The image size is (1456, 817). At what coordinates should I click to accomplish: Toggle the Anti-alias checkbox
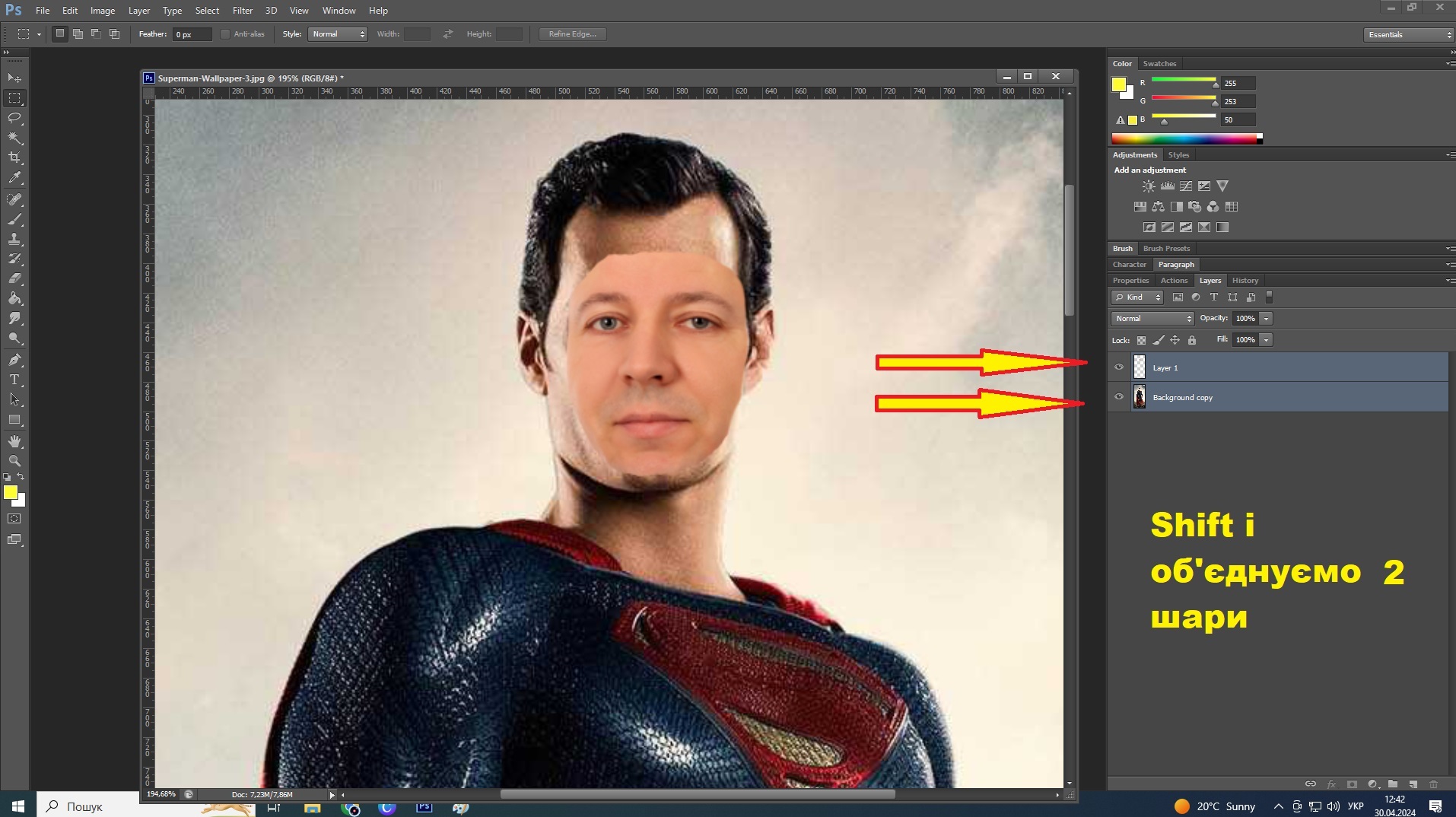pyautogui.click(x=225, y=34)
